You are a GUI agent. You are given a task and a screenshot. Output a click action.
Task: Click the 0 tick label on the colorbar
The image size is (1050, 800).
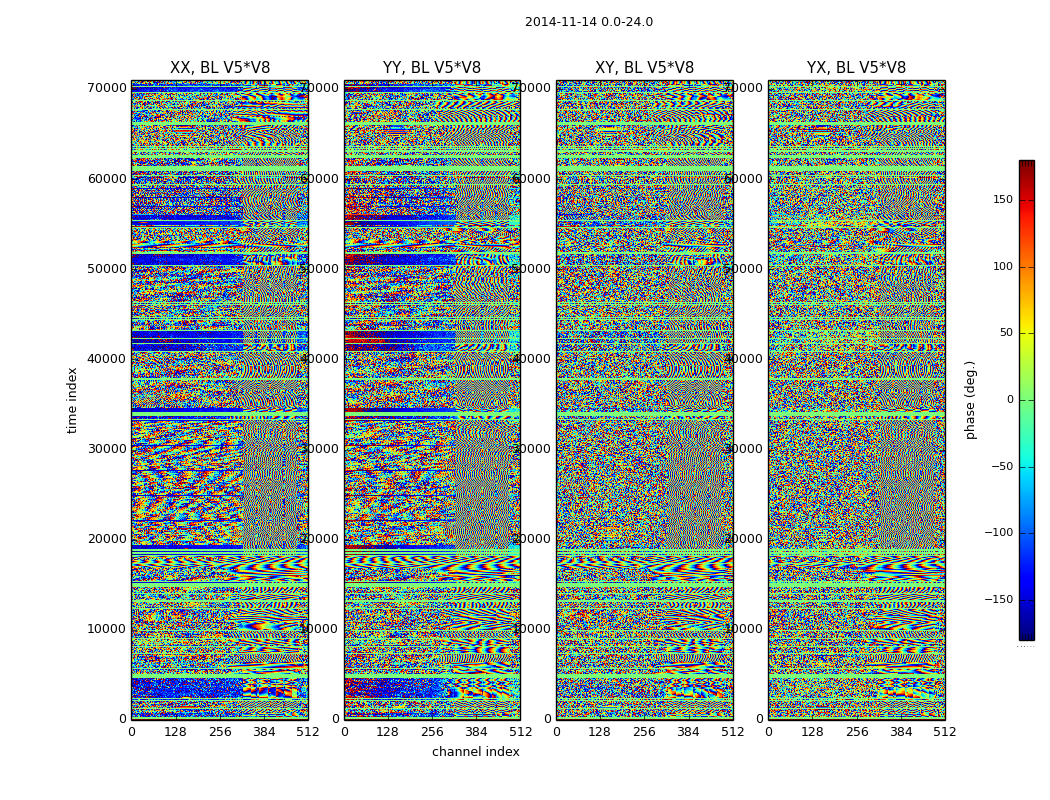1008,400
